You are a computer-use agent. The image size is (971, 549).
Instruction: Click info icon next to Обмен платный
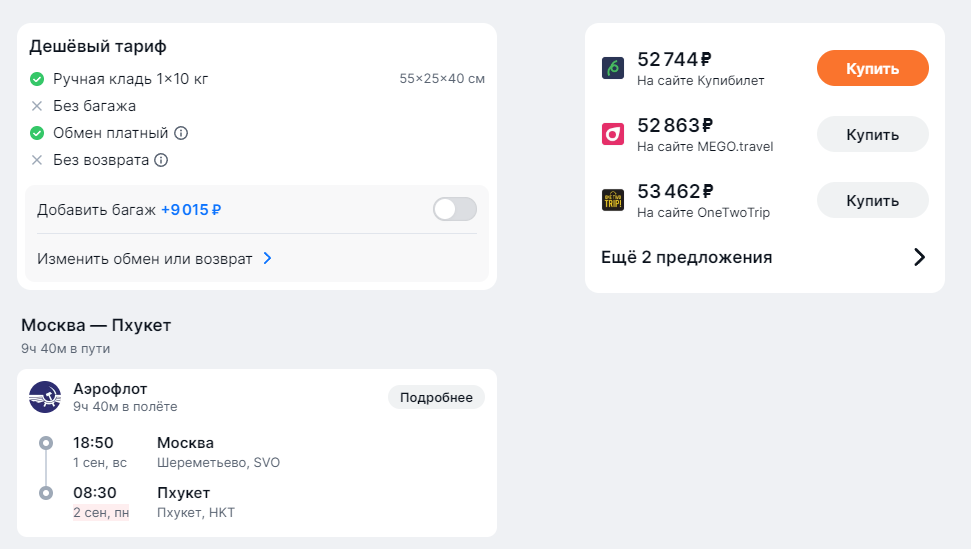pos(181,133)
